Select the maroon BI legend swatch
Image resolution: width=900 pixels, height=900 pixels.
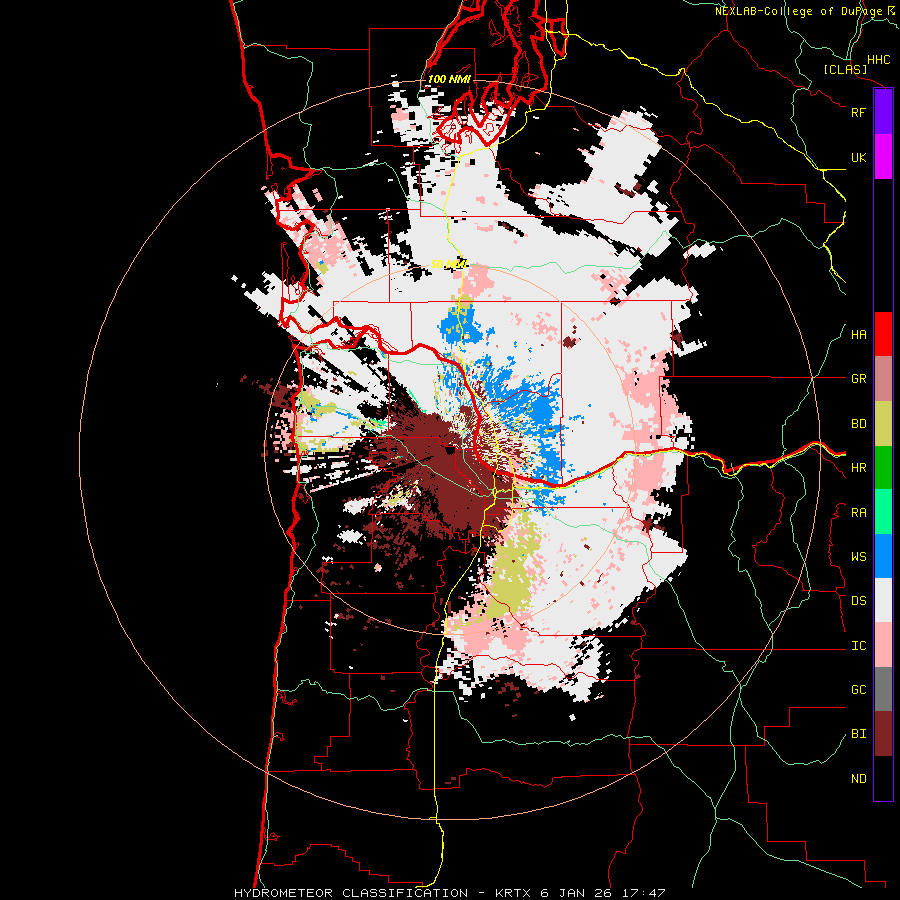(x=883, y=734)
